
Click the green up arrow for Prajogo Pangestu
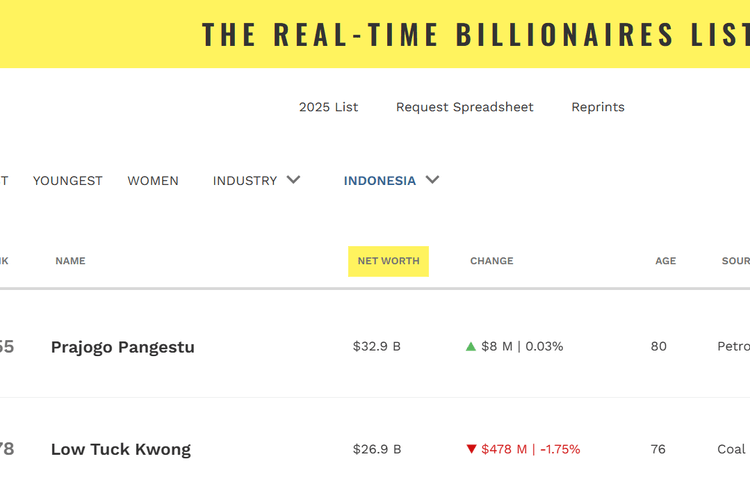(471, 346)
